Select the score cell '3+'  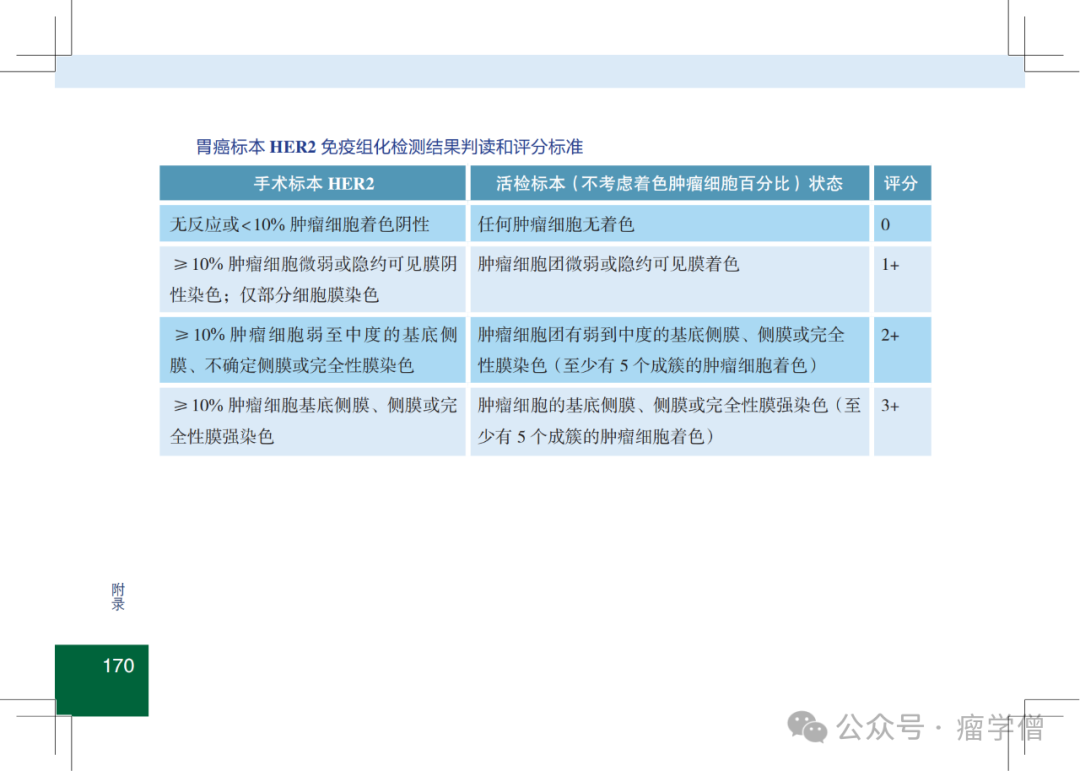click(902, 421)
